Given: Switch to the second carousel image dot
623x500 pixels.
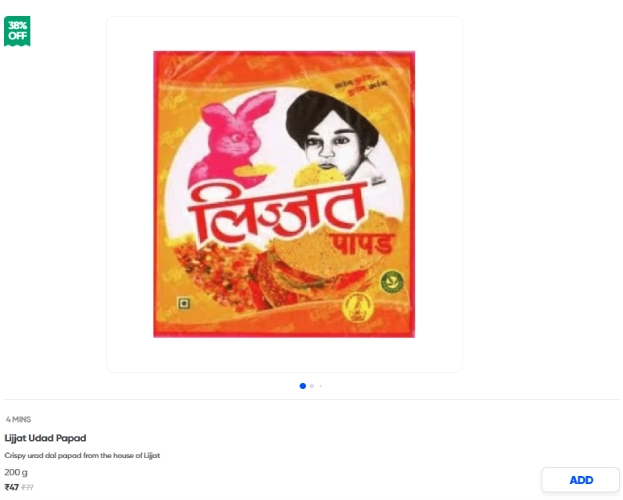Looking at the screenshot, I should click(312, 386).
